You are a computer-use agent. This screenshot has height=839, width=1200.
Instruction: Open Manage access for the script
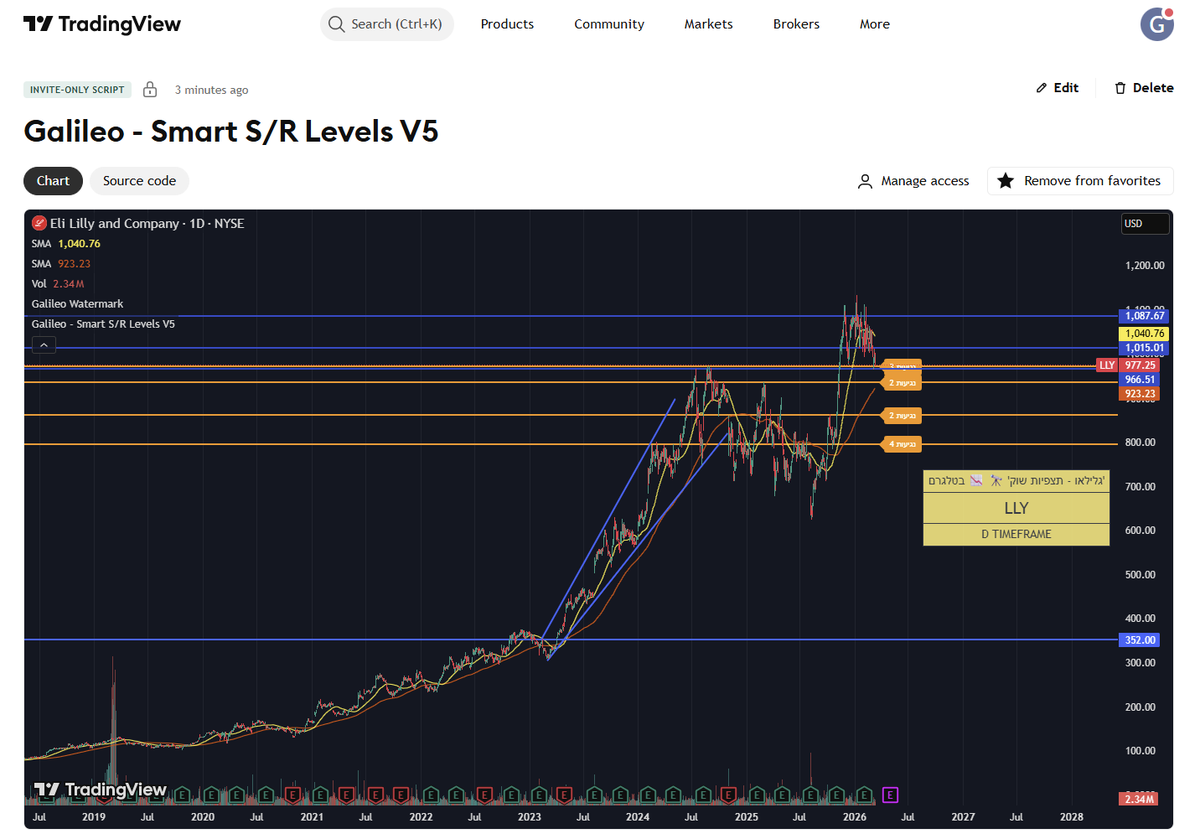914,181
